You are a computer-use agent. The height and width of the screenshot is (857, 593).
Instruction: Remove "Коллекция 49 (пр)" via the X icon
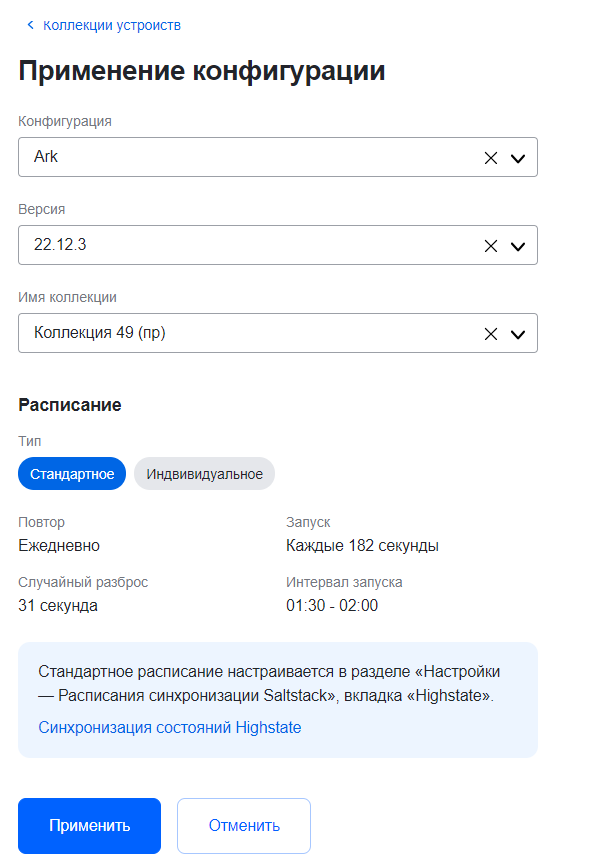(490, 333)
